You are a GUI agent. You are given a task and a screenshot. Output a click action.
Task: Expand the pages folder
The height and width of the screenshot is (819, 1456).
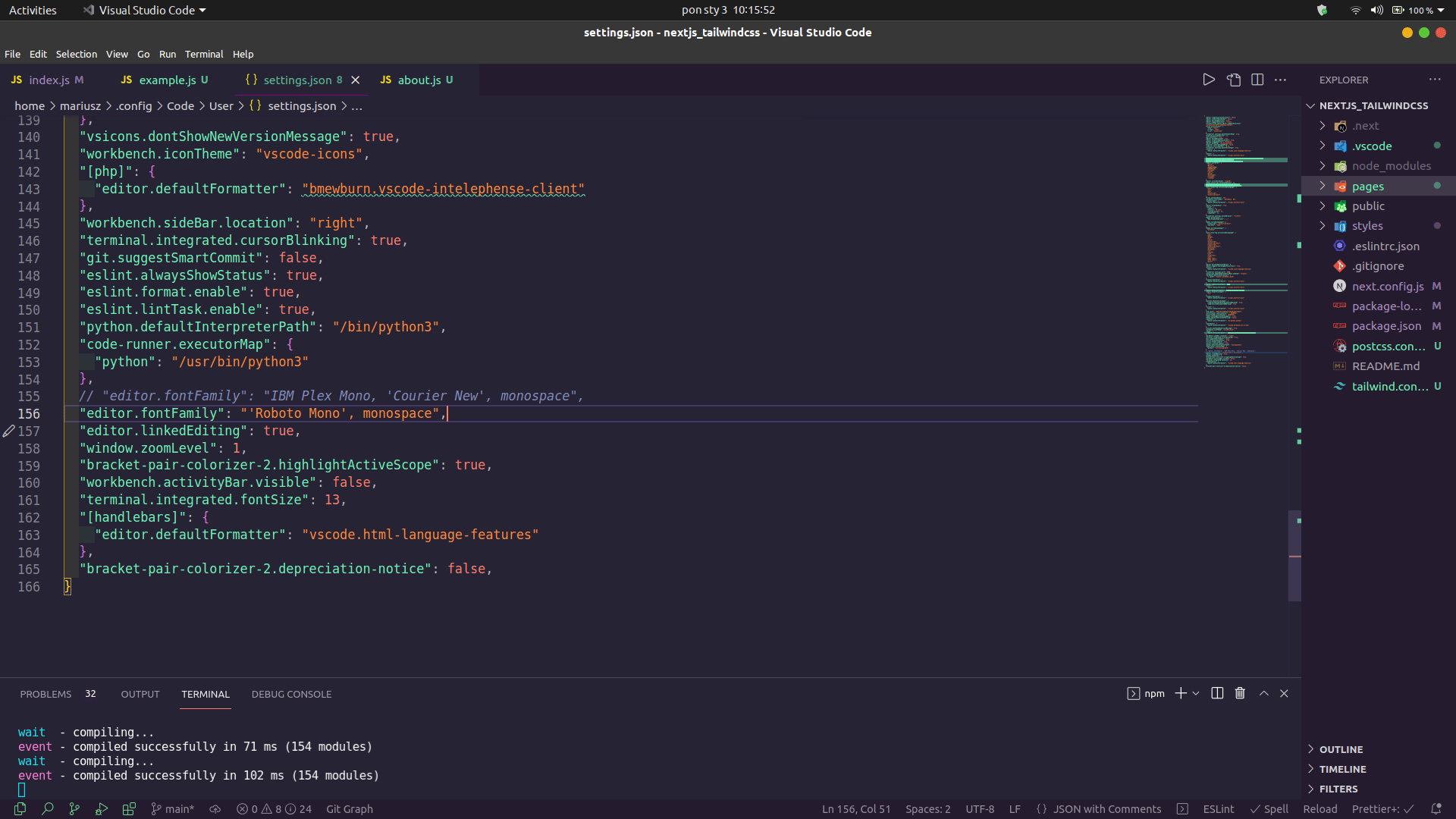(1367, 187)
